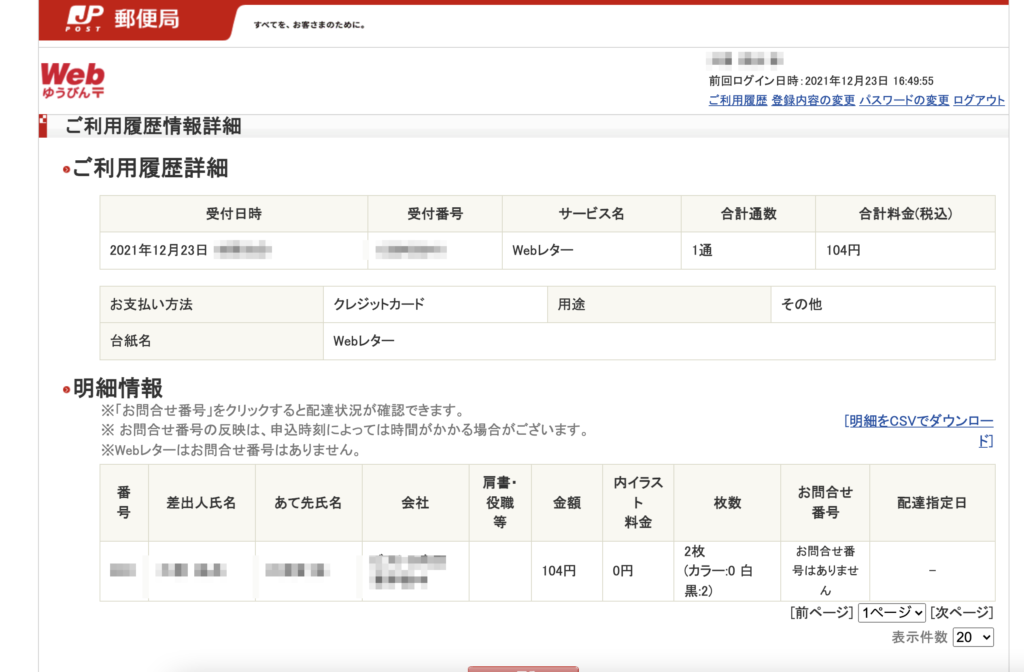Log out via ログアウト link
Image resolution: width=1024 pixels, height=672 pixels.
[x=979, y=100]
